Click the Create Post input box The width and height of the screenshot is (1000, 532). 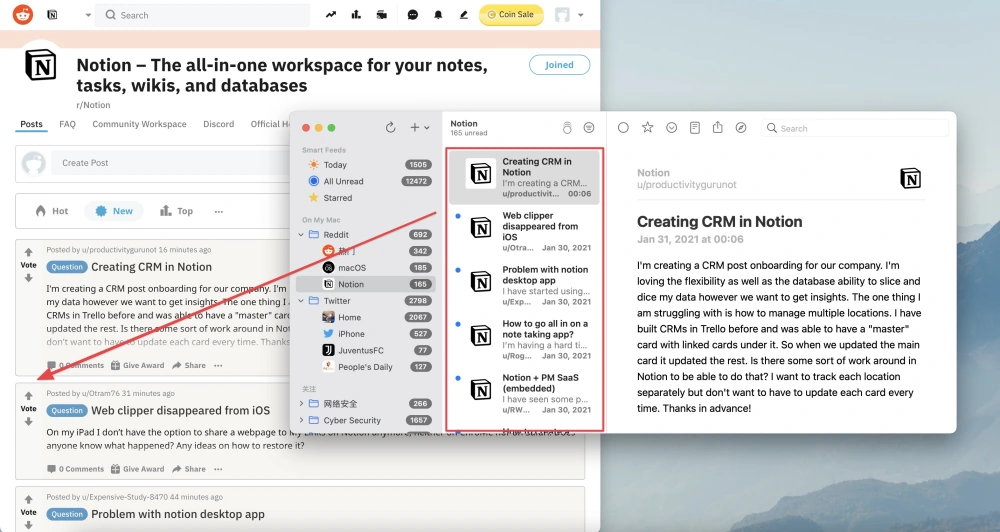click(x=171, y=163)
